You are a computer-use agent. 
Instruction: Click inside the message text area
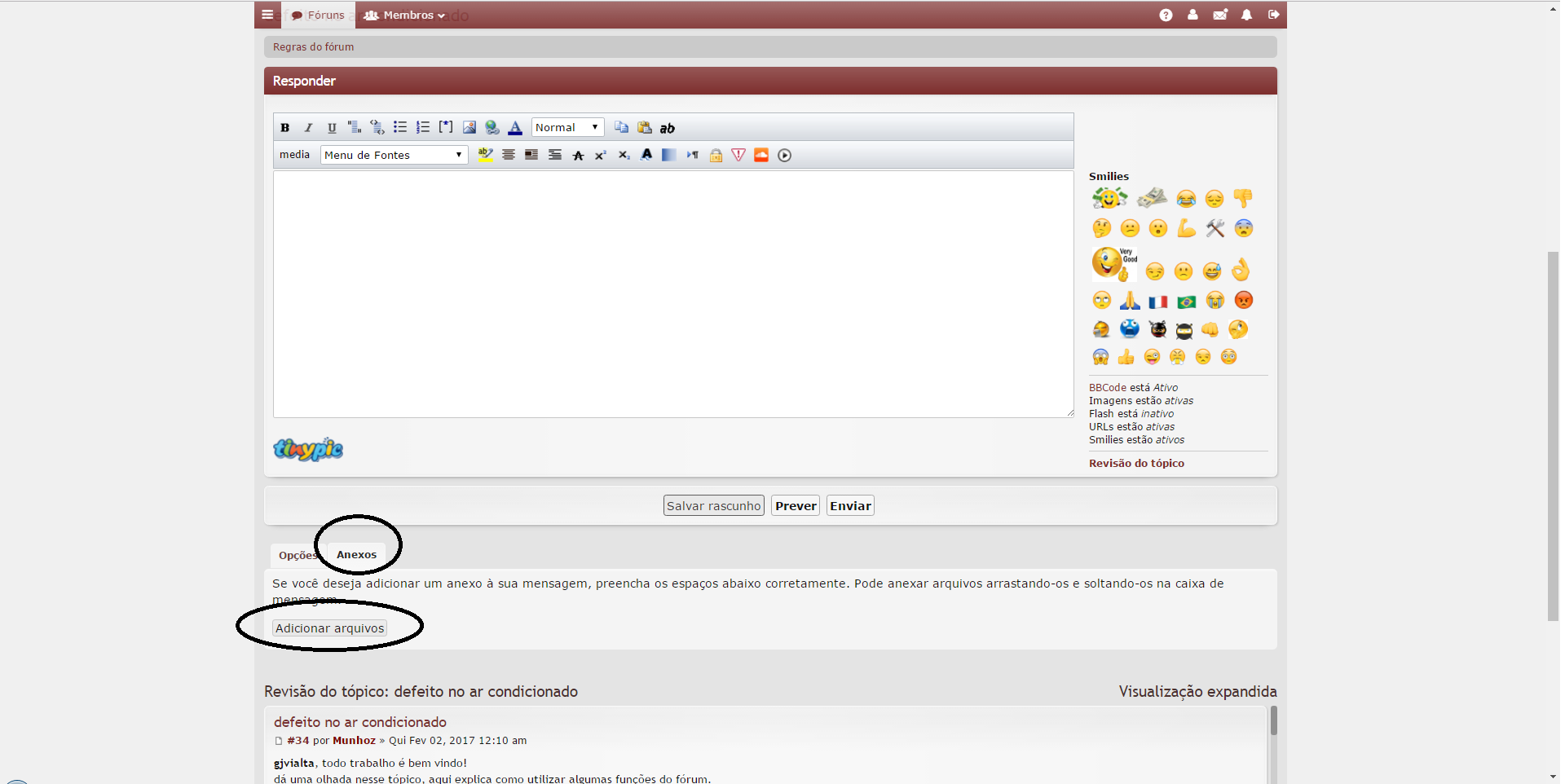[672, 293]
